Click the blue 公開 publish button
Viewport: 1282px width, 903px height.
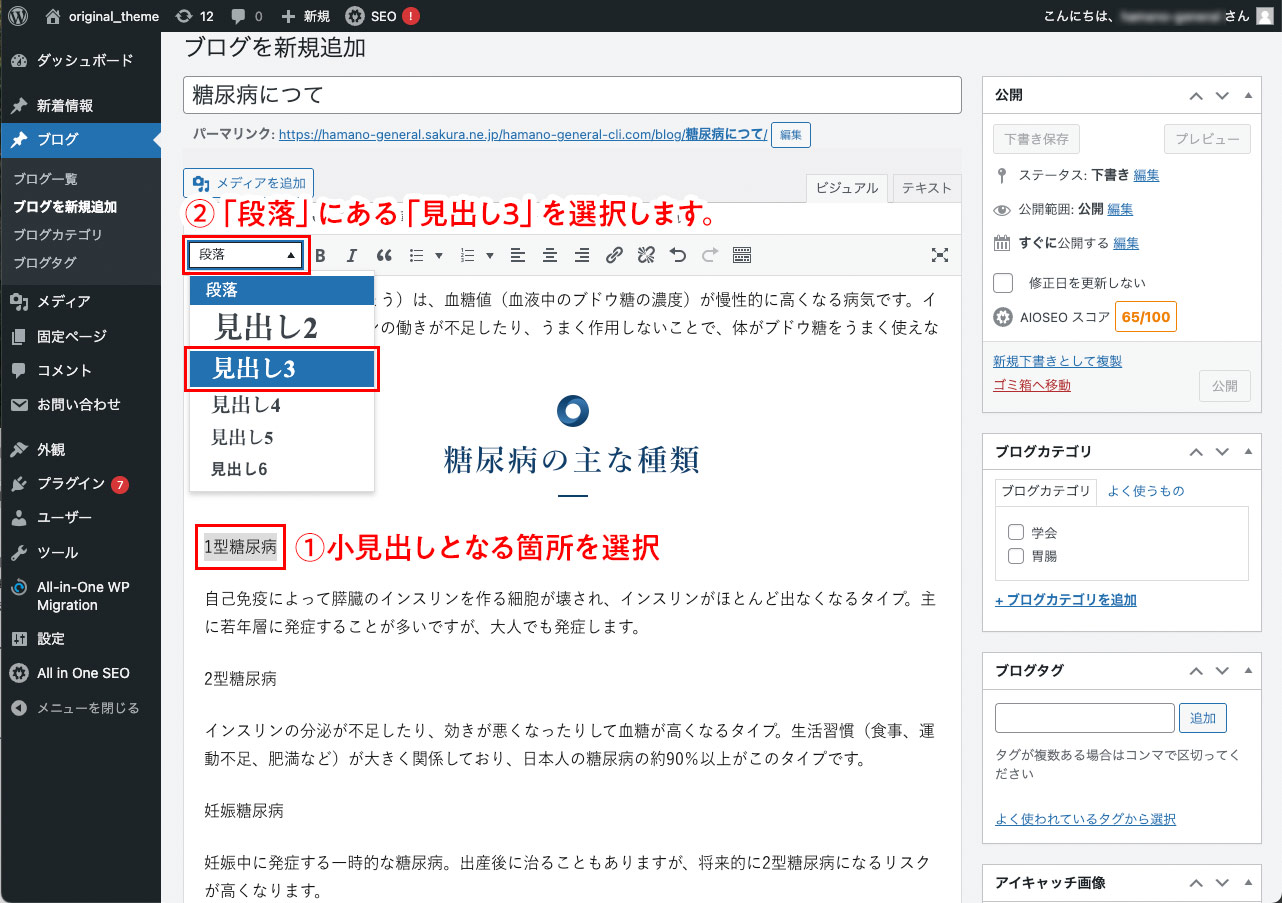click(x=1224, y=385)
